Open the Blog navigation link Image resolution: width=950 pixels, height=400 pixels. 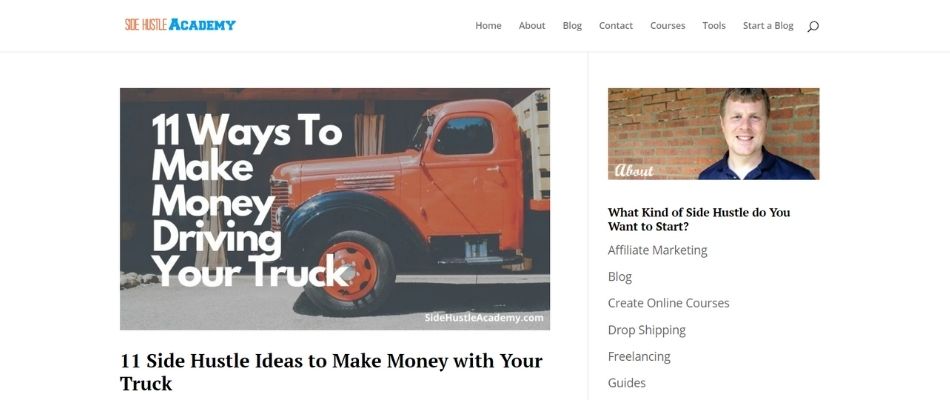pos(572,25)
